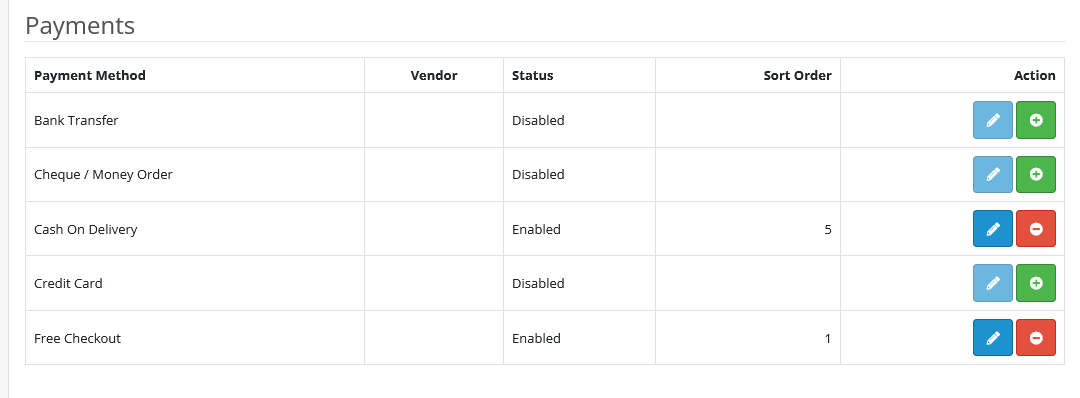Click the Sort Order column header
Viewport: 1080px width, 398px height.
(x=797, y=76)
